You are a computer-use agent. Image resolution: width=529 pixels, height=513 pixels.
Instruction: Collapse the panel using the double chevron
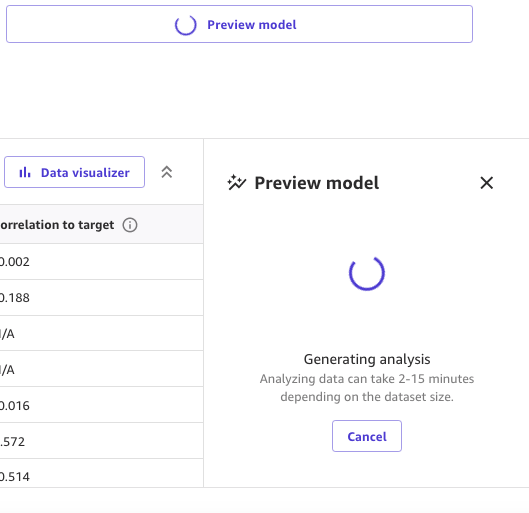167,172
